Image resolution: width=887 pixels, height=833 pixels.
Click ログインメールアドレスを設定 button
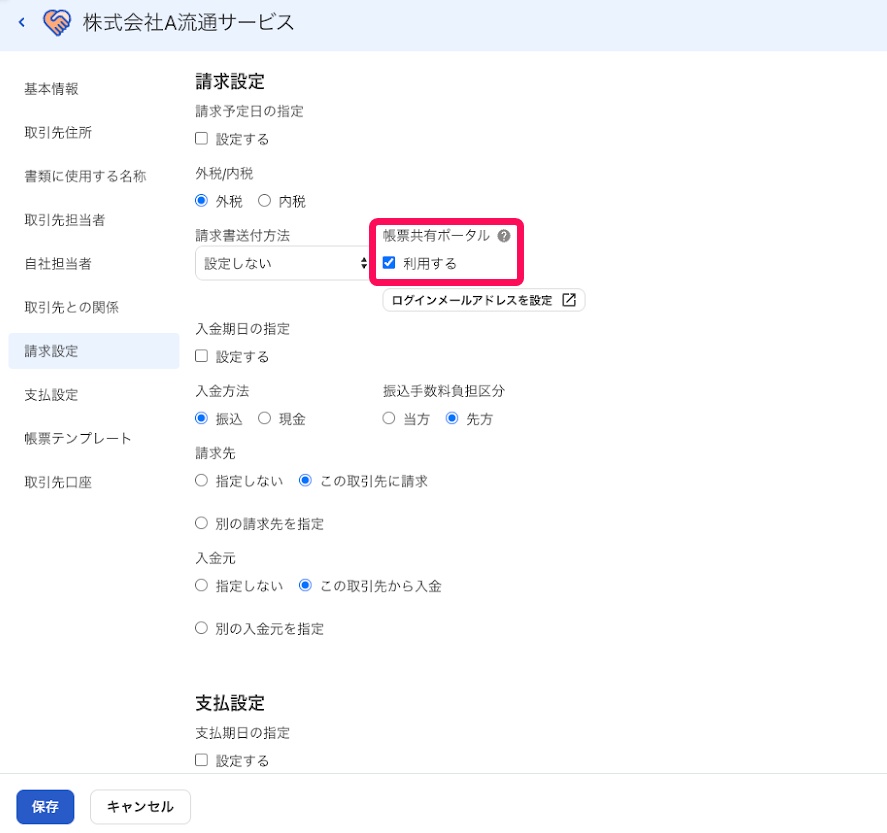pyautogui.click(x=484, y=300)
